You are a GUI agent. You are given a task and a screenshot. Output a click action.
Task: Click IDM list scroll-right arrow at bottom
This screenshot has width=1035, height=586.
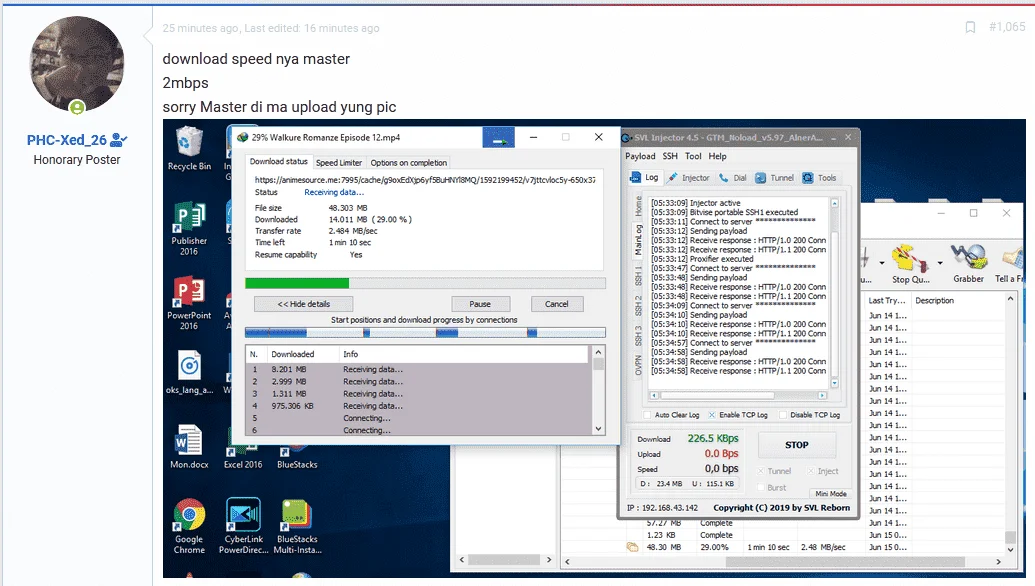(998, 562)
